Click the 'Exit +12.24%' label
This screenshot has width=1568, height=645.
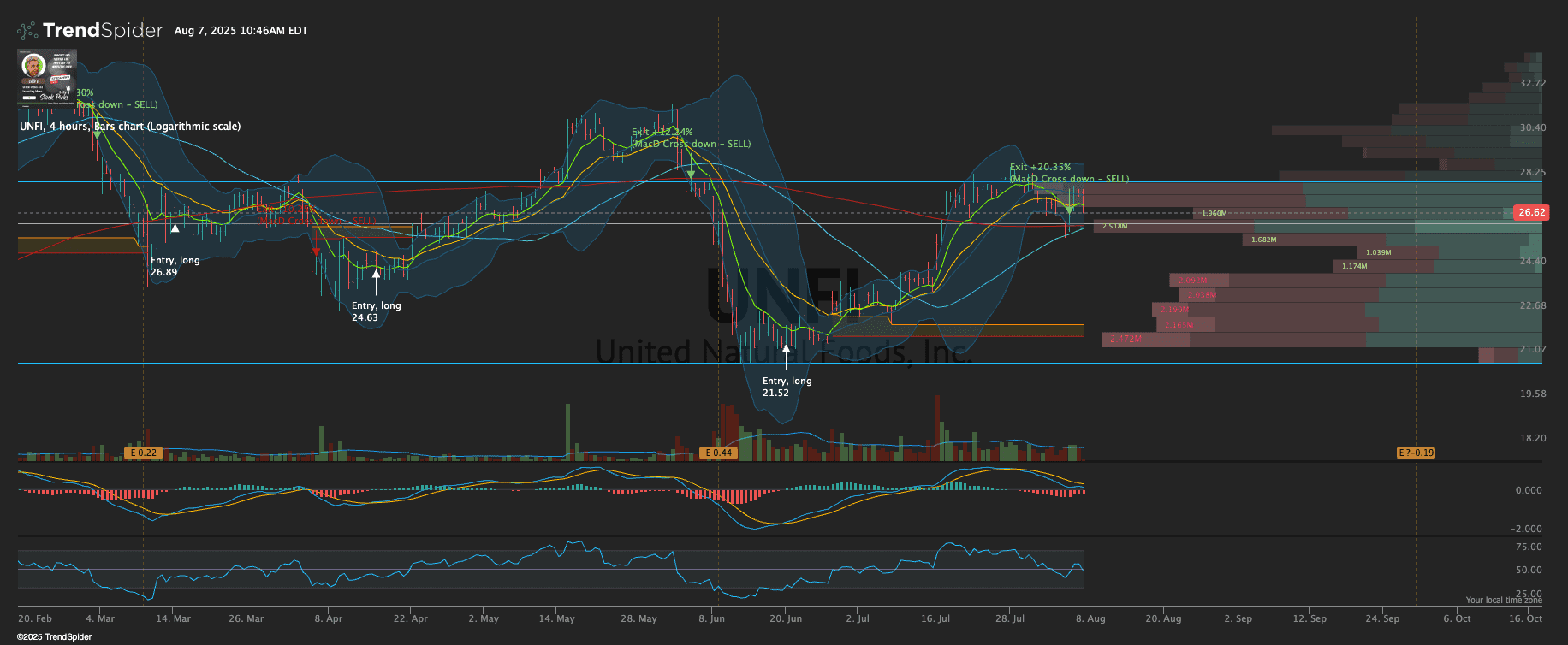click(662, 132)
